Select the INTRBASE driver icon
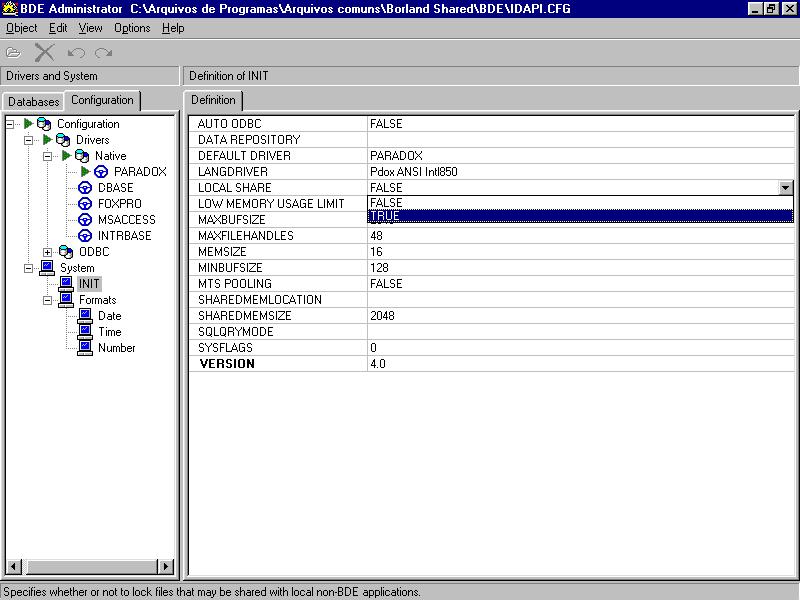 (85, 236)
